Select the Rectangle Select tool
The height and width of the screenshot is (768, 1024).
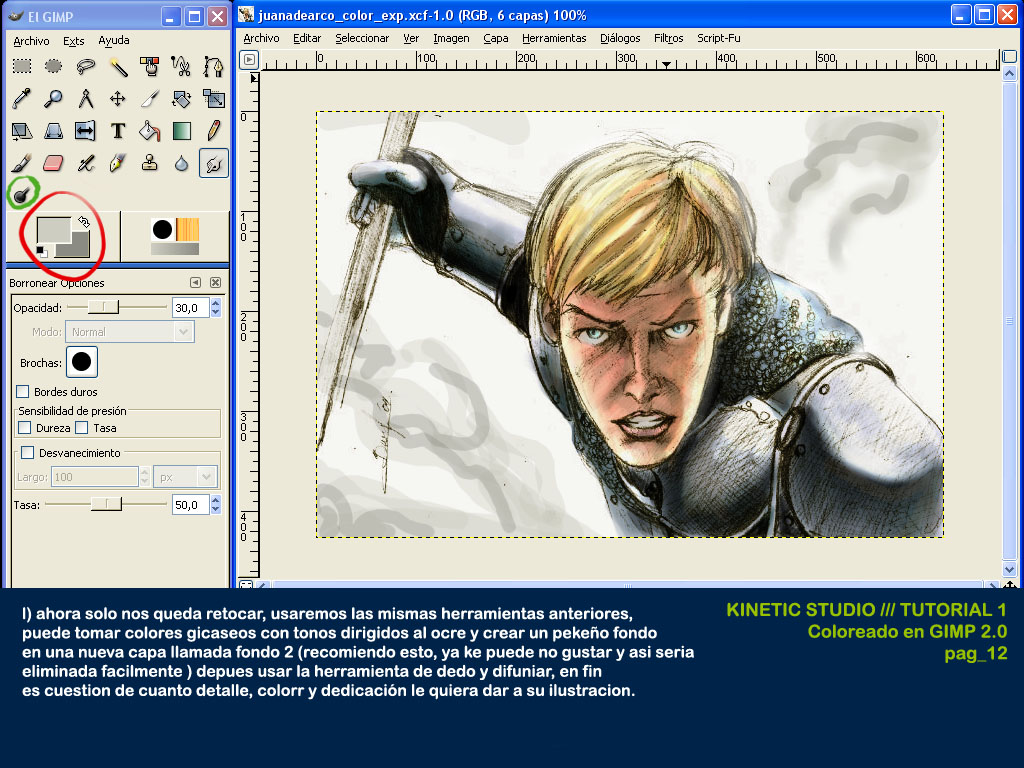tap(22, 66)
